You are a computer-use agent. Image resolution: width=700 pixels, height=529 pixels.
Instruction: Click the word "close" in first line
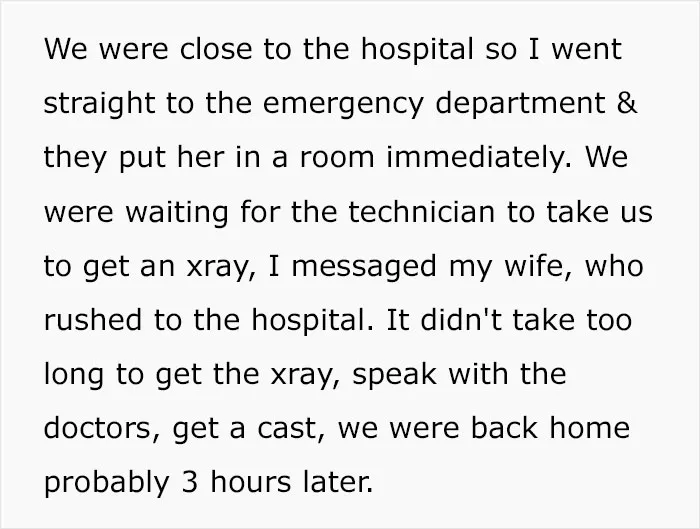[216, 49]
